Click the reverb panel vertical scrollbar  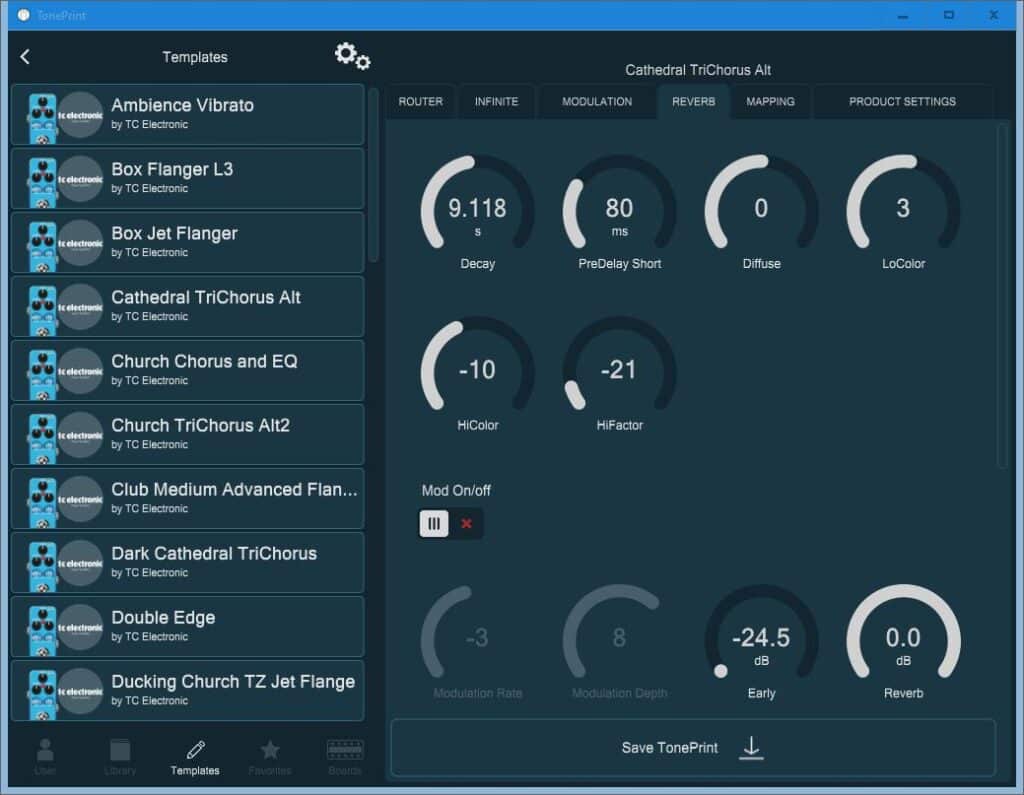[x=1002, y=295]
